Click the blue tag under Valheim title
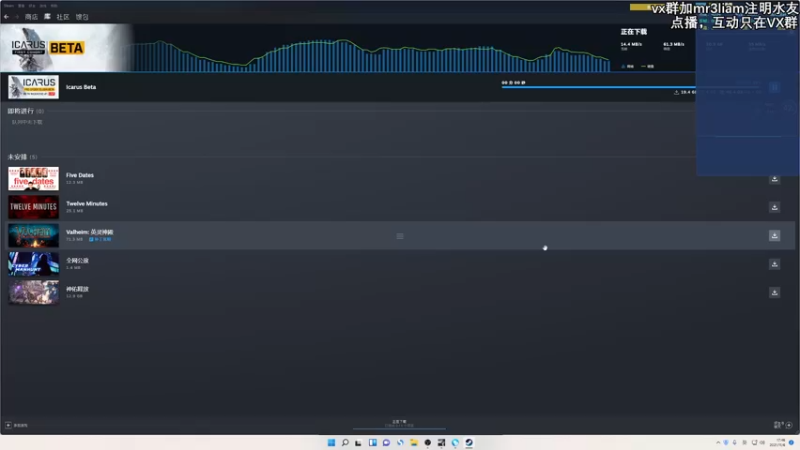Viewport: 800px width, 450px height. [100, 239]
